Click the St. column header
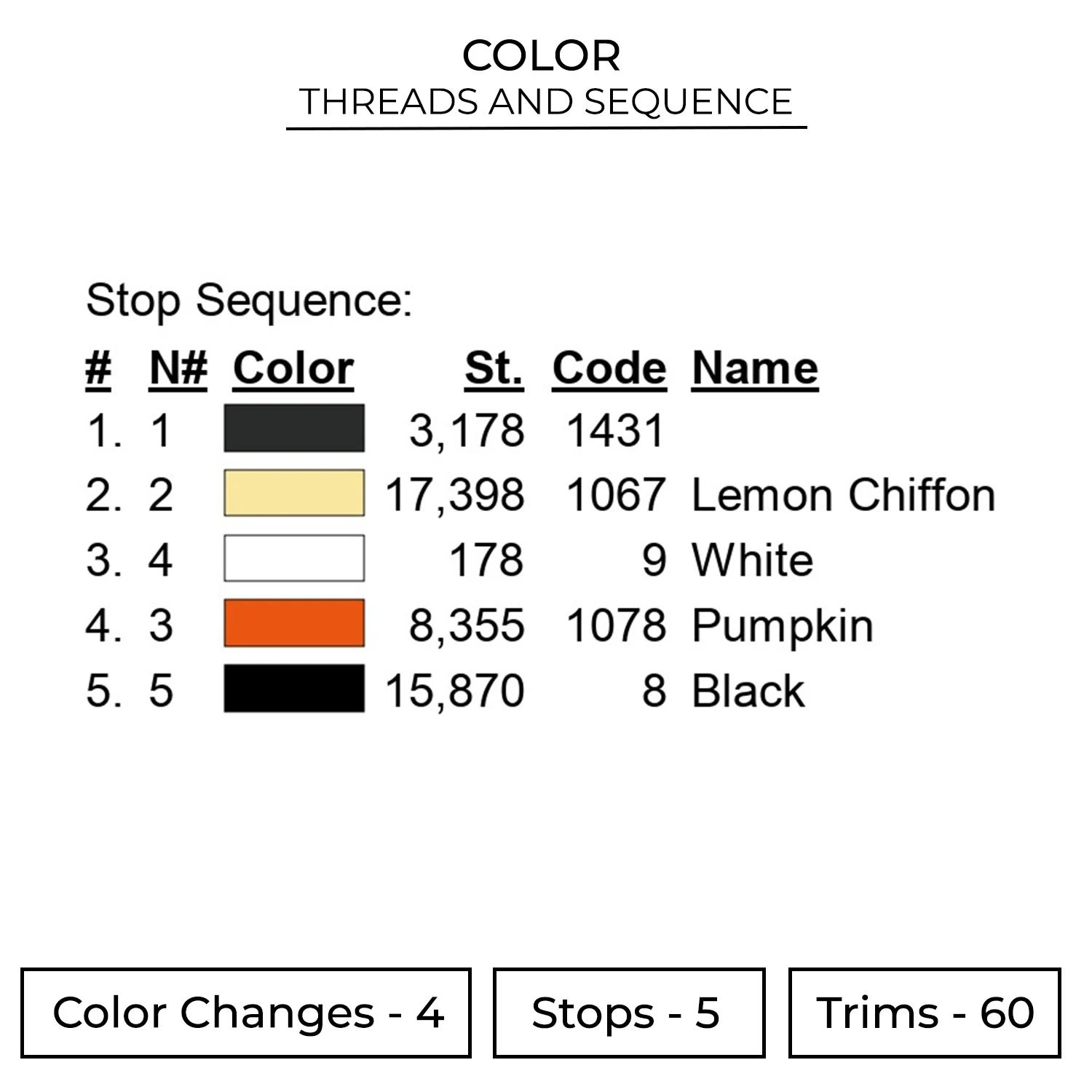Image resolution: width=1092 pixels, height=1092 pixels. (494, 368)
